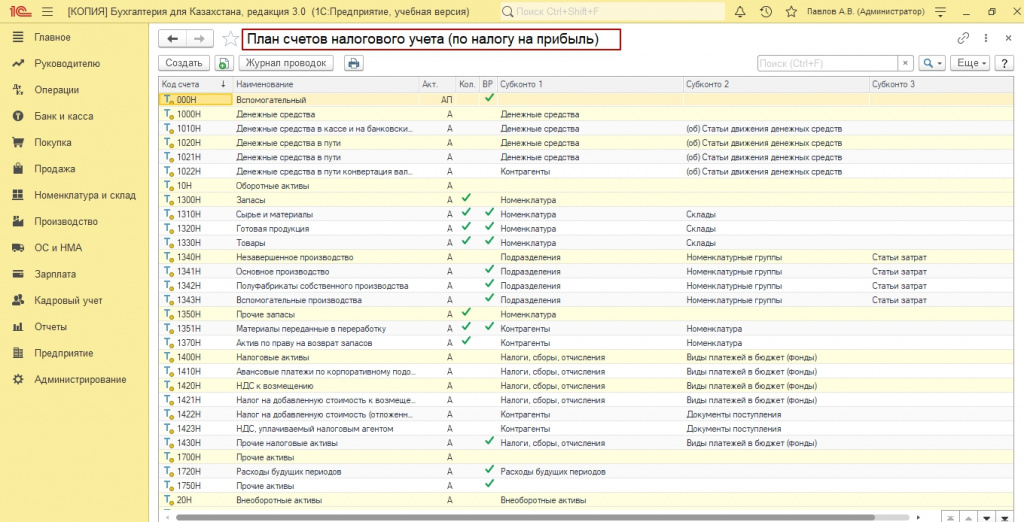Viewport: 1024px width, 522px height.
Task: Click the Субконто 1 column header
Action: click(590, 84)
